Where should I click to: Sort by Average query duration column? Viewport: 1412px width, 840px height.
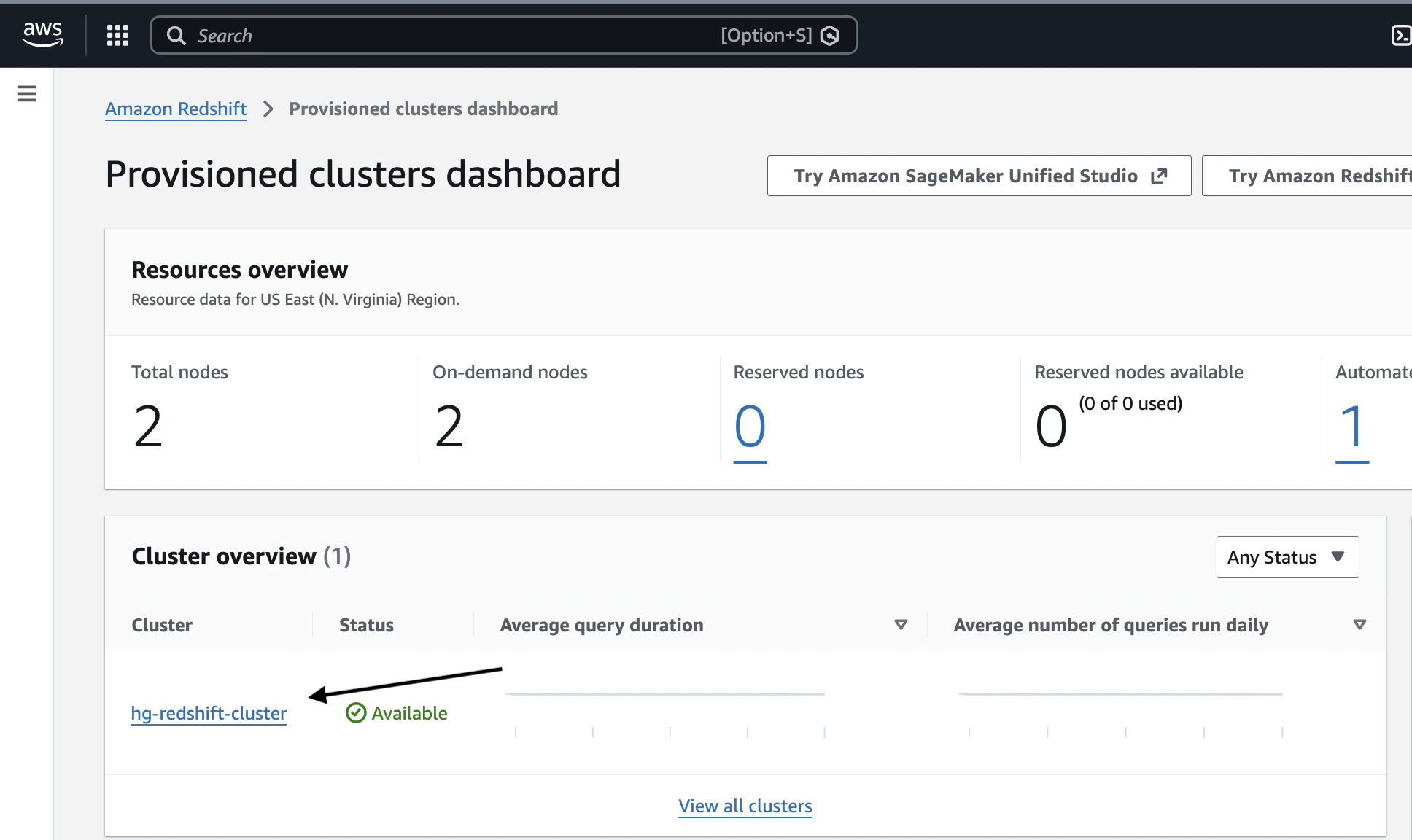(901, 624)
